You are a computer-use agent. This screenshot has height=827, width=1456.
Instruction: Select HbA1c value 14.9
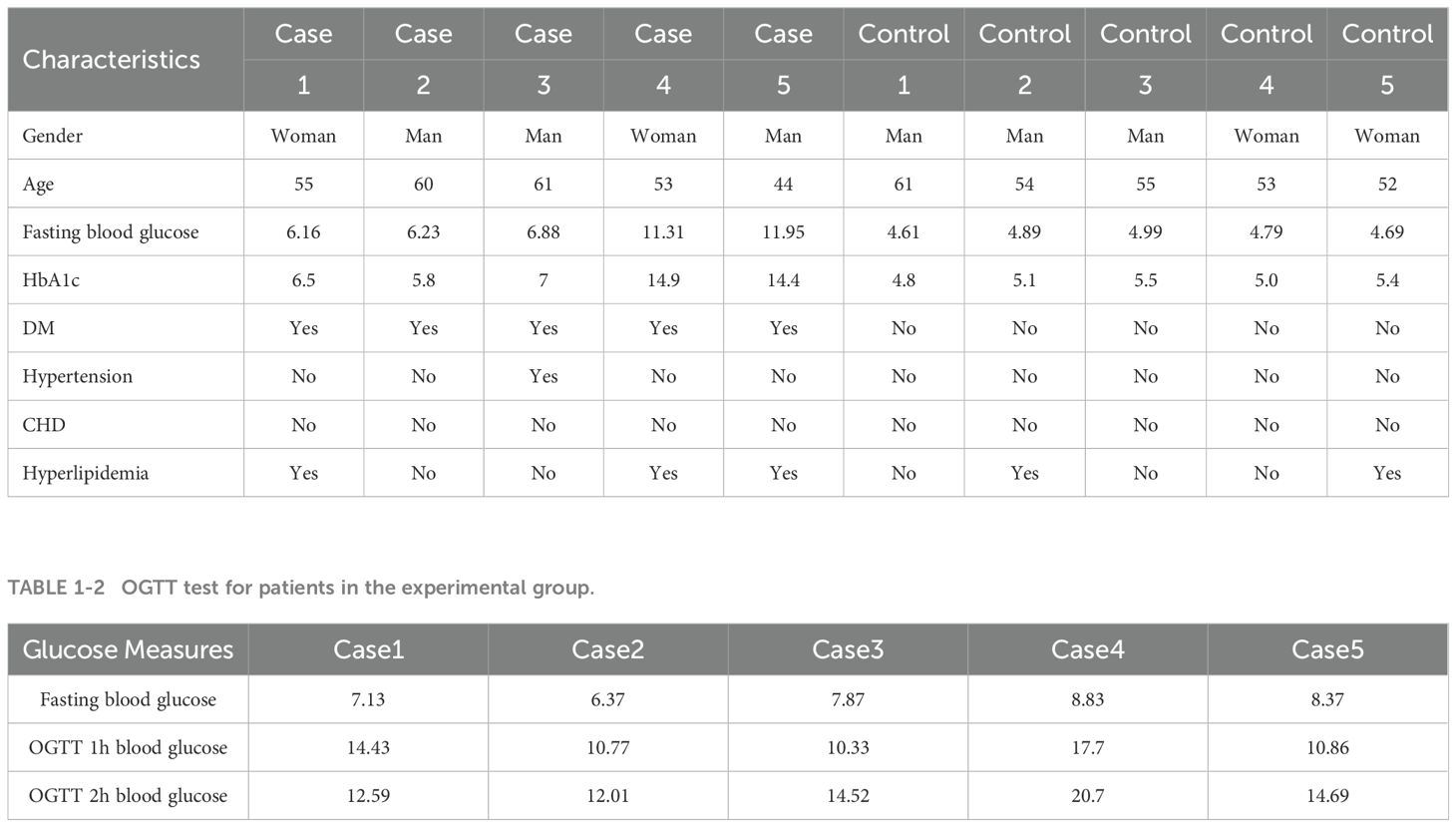click(663, 280)
